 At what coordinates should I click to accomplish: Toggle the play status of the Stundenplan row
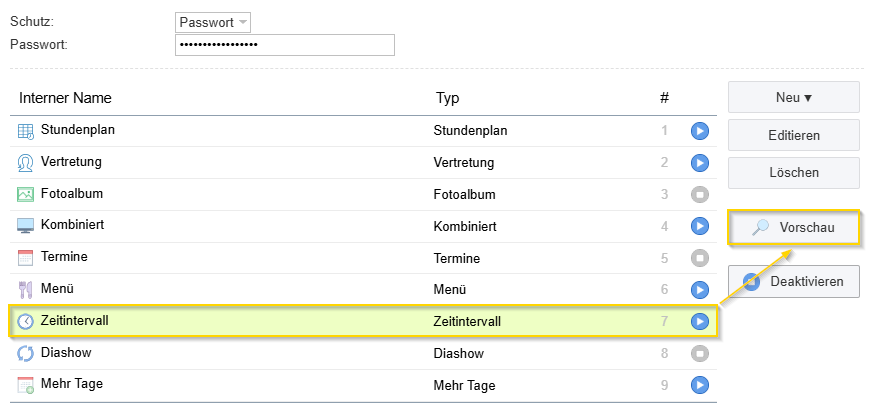(x=700, y=131)
